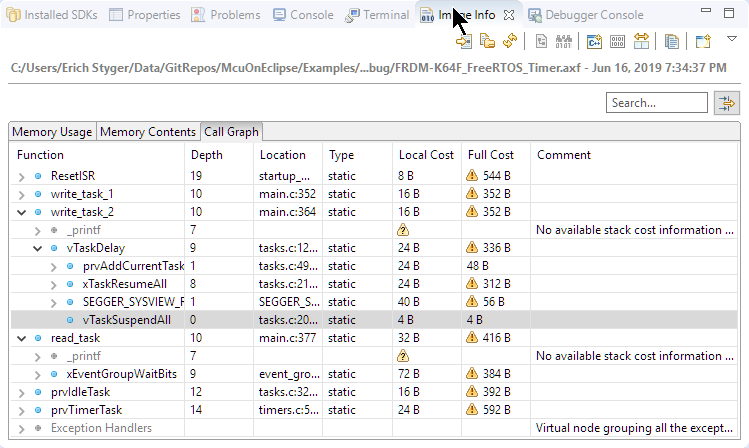Click the import image arrow icon in toolbar
The image size is (749, 448).
coord(463,41)
